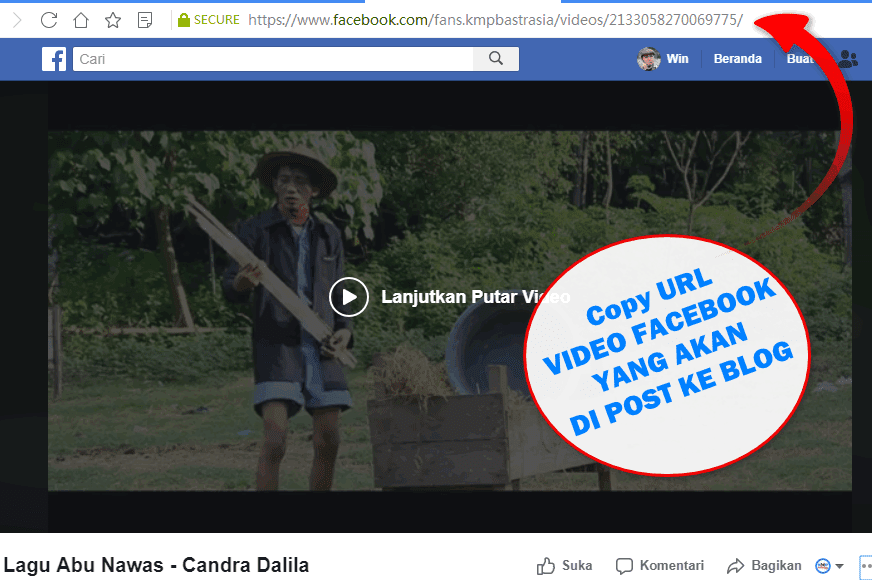
Task: Focus the Cari search field
Action: tap(273, 59)
